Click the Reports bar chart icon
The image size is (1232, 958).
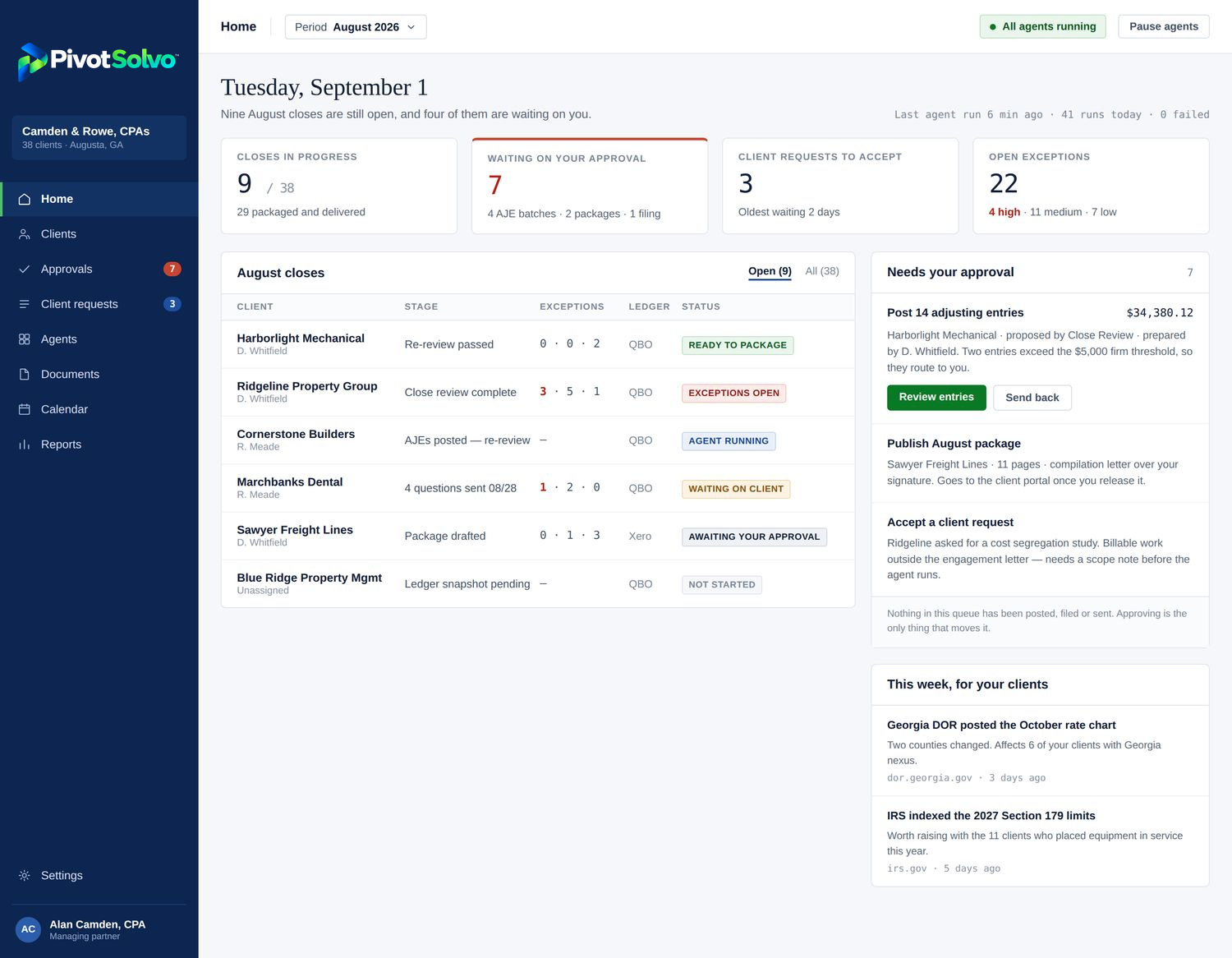[x=25, y=444]
